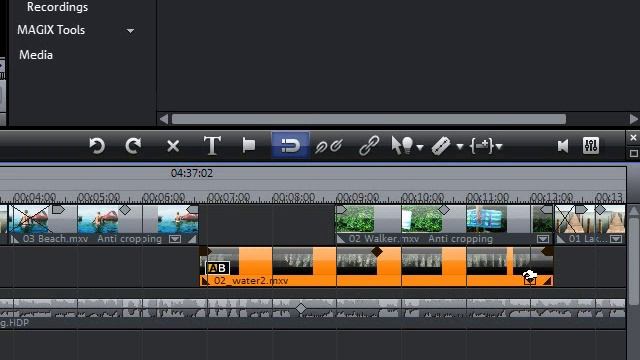Select the 02_water2.mxv clip label

tap(251, 281)
